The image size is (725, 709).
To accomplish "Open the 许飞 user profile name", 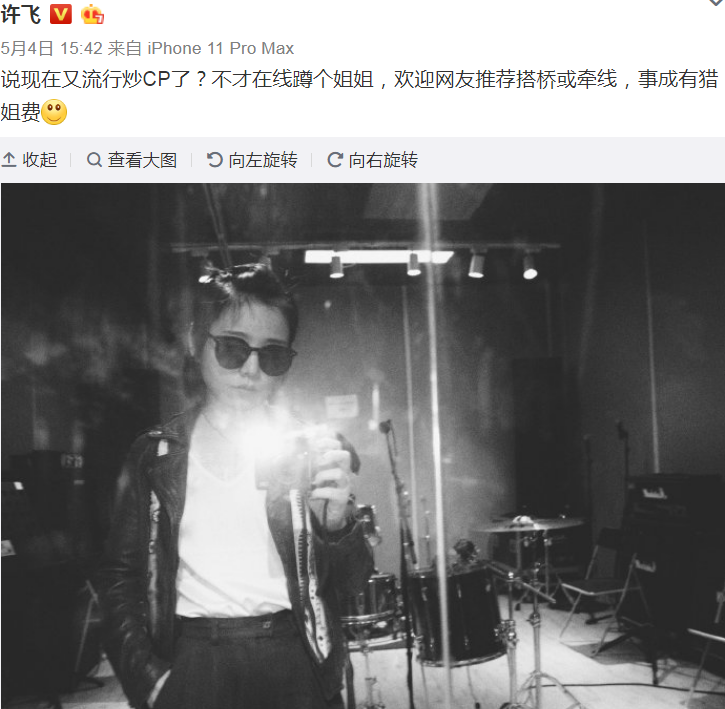I will 21,14.
